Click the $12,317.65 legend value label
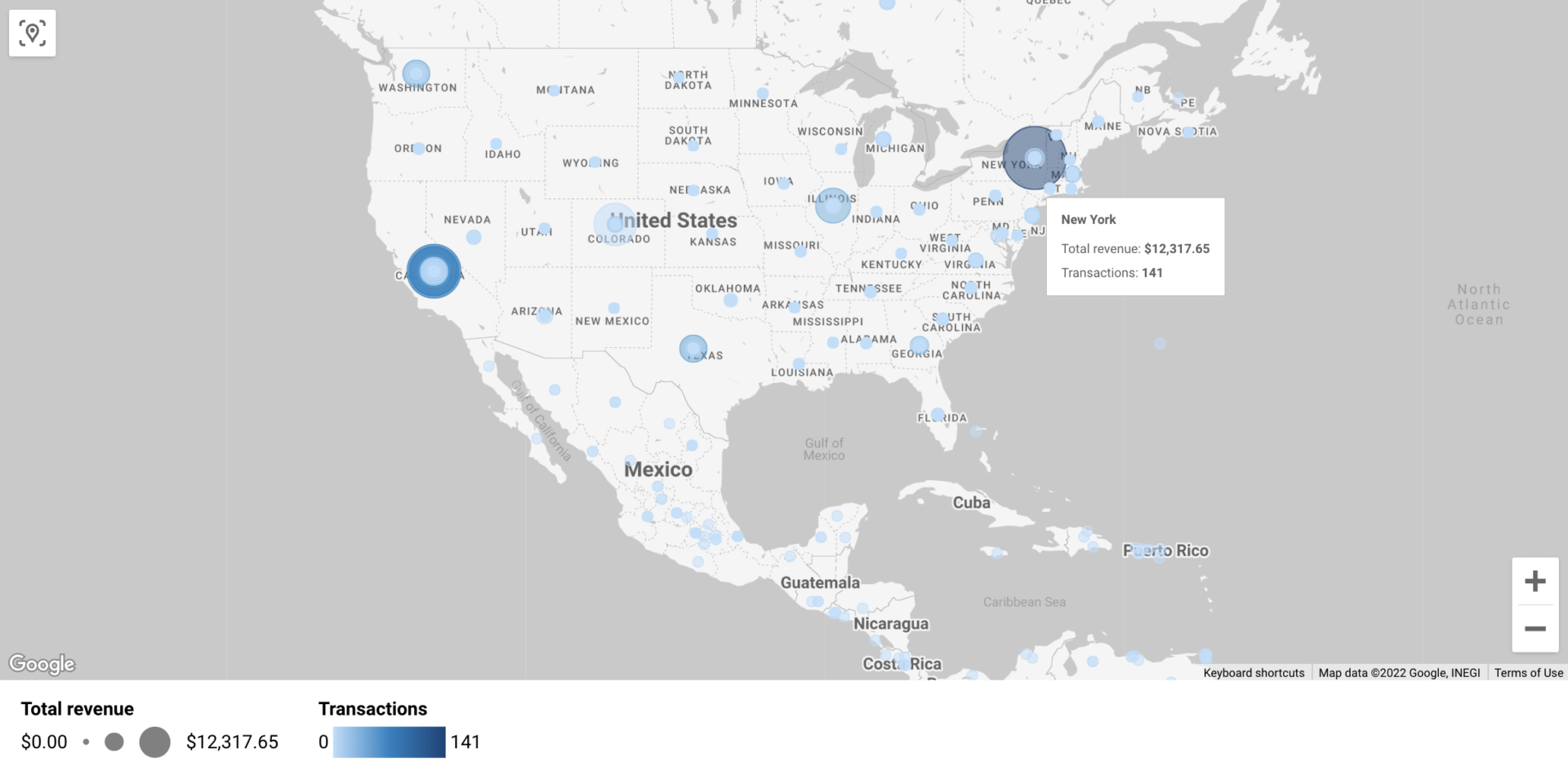 pyautogui.click(x=233, y=742)
